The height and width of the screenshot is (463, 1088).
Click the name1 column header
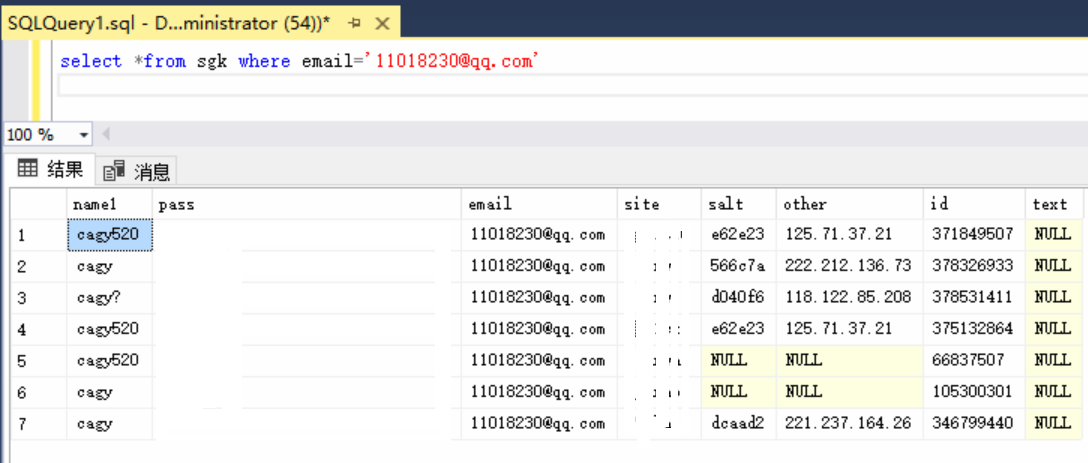[x=110, y=204]
